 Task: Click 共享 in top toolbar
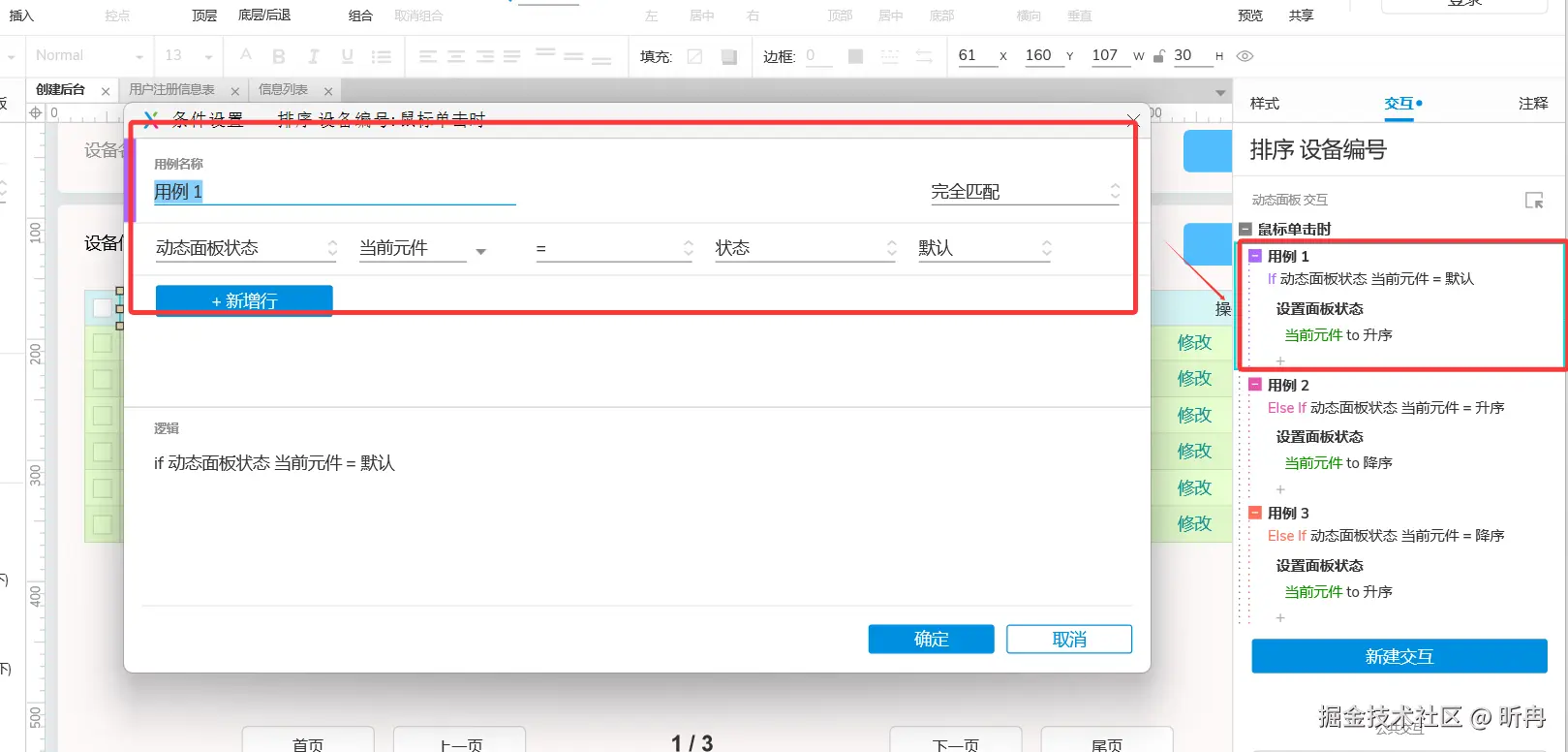pyautogui.click(x=1302, y=16)
